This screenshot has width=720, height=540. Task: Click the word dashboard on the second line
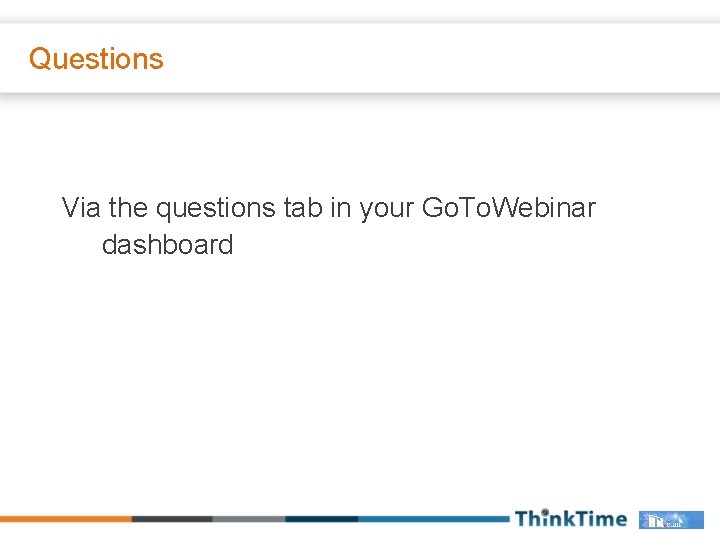point(168,244)
